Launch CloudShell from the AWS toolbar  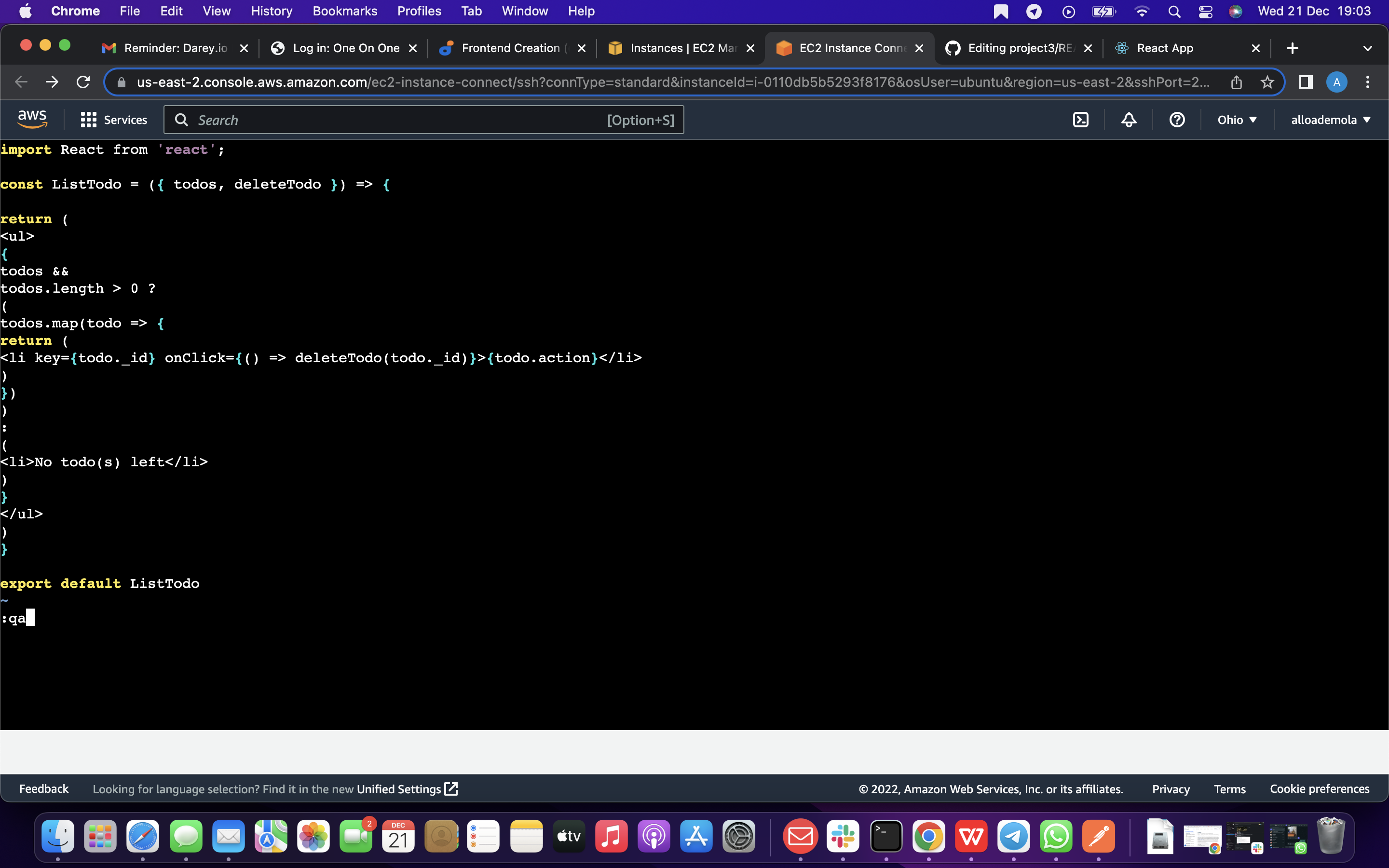pos(1081,120)
